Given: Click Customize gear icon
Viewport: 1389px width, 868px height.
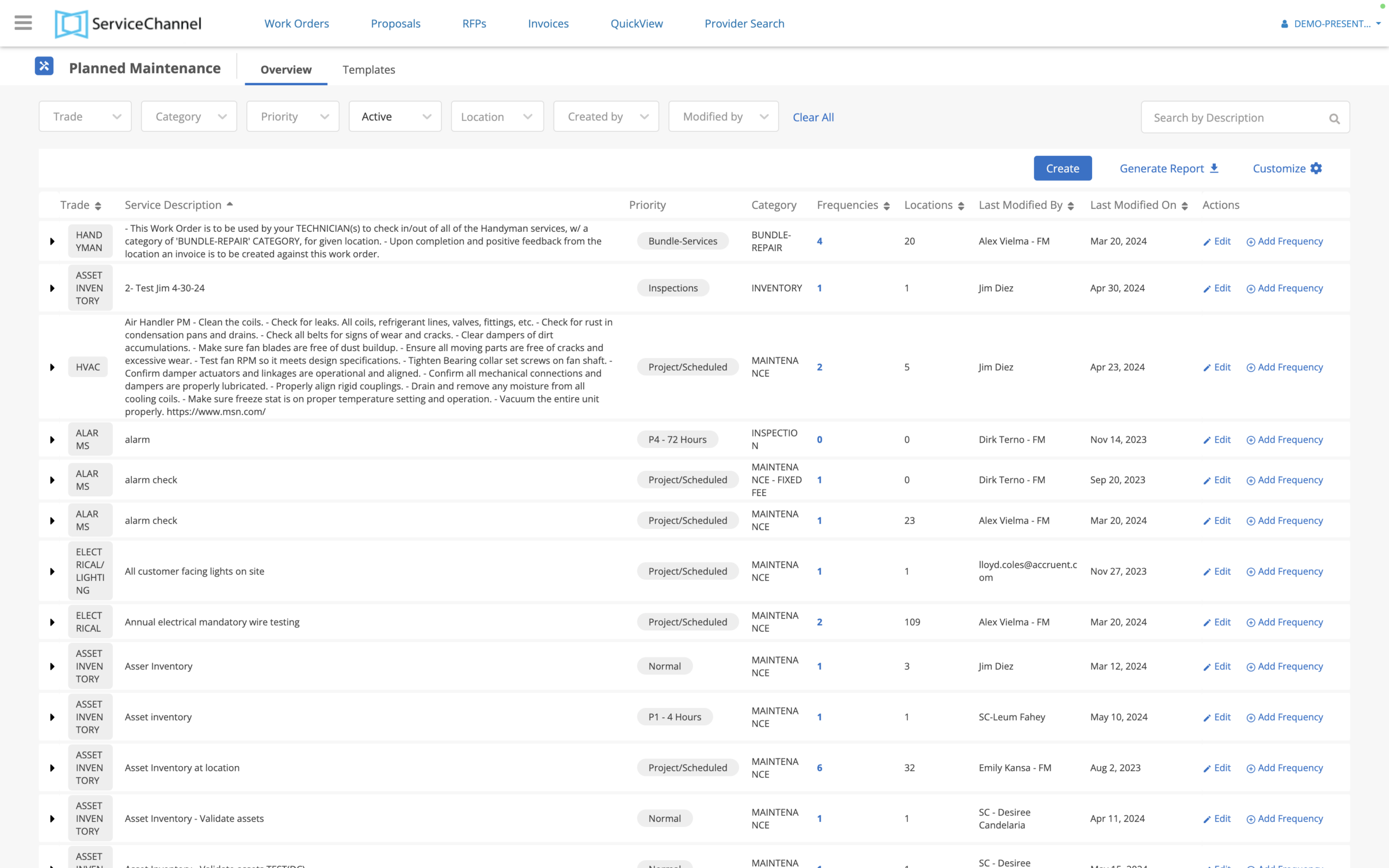Looking at the screenshot, I should pyautogui.click(x=1316, y=168).
